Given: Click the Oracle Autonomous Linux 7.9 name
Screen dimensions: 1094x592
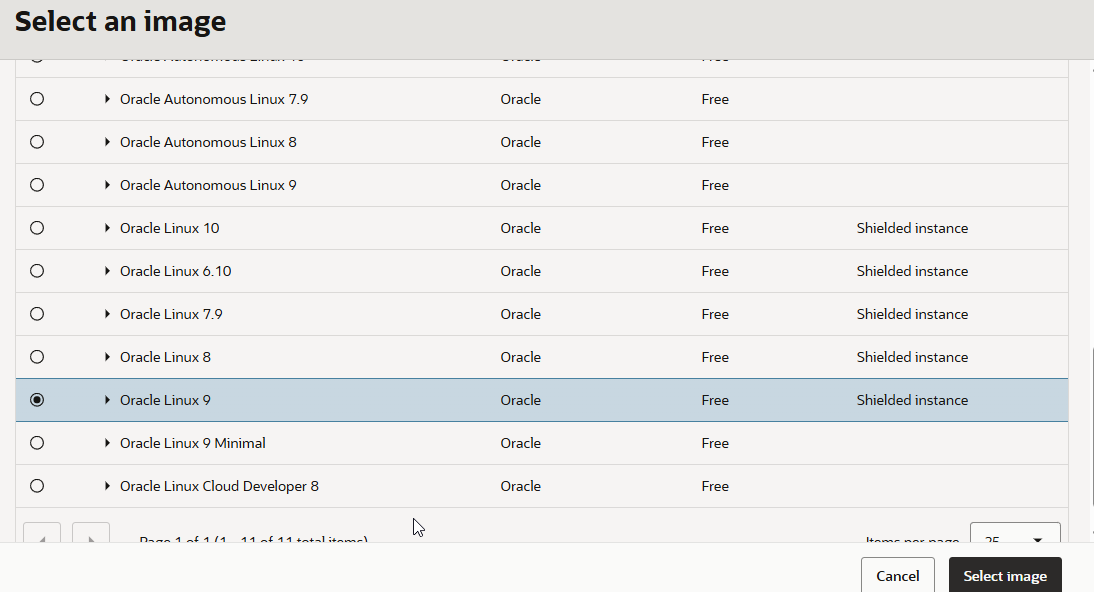Looking at the screenshot, I should tap(214, 99).
